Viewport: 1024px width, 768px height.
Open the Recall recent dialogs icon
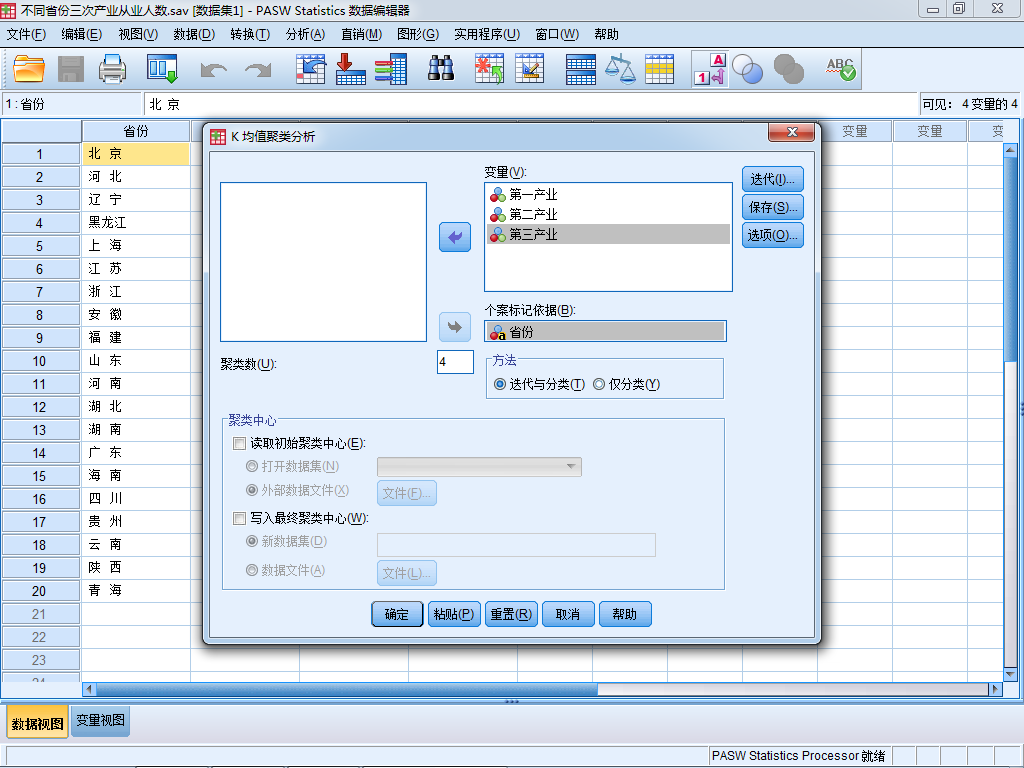point(162,69)
